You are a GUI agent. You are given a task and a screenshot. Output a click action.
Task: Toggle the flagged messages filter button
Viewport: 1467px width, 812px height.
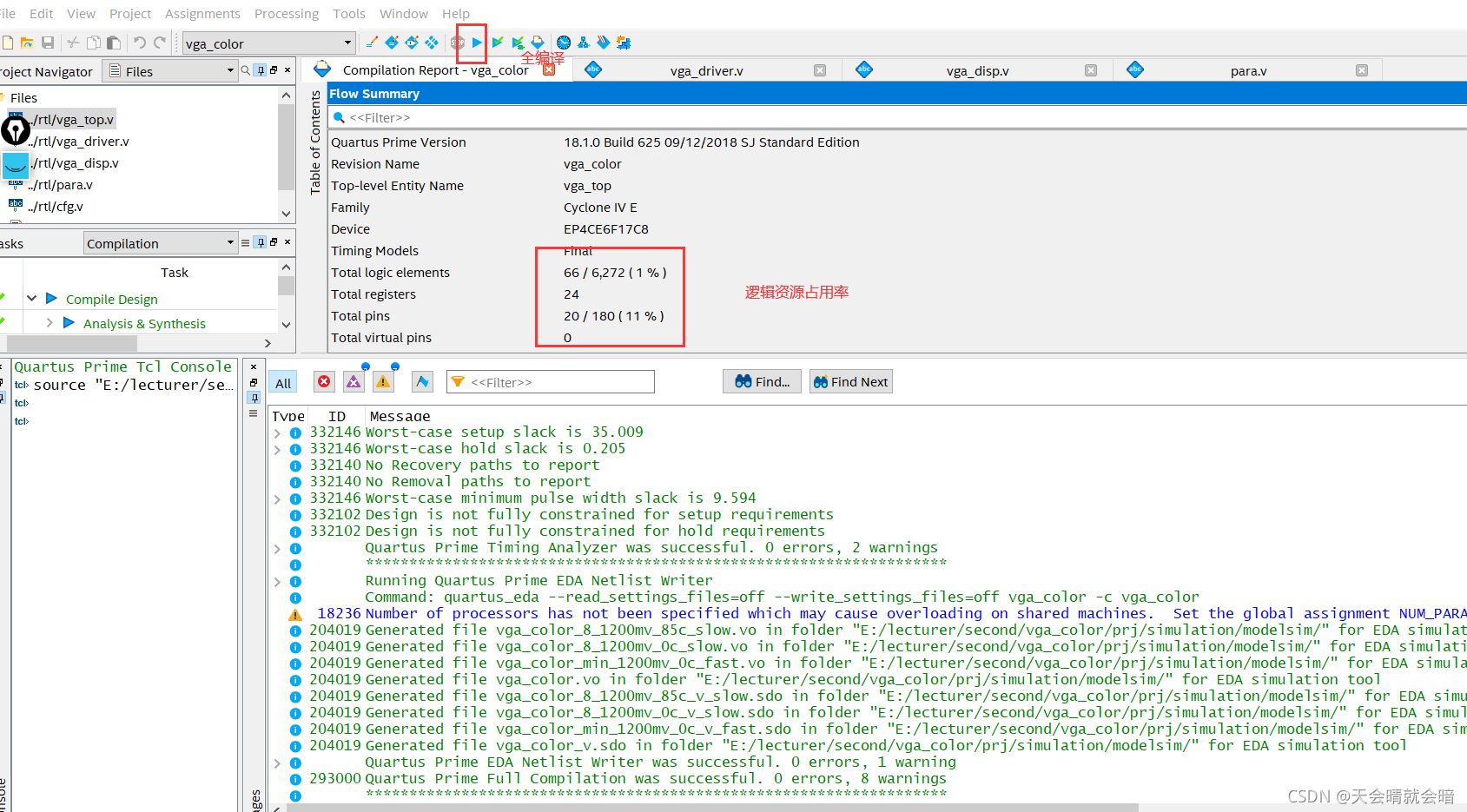[422, 381]
